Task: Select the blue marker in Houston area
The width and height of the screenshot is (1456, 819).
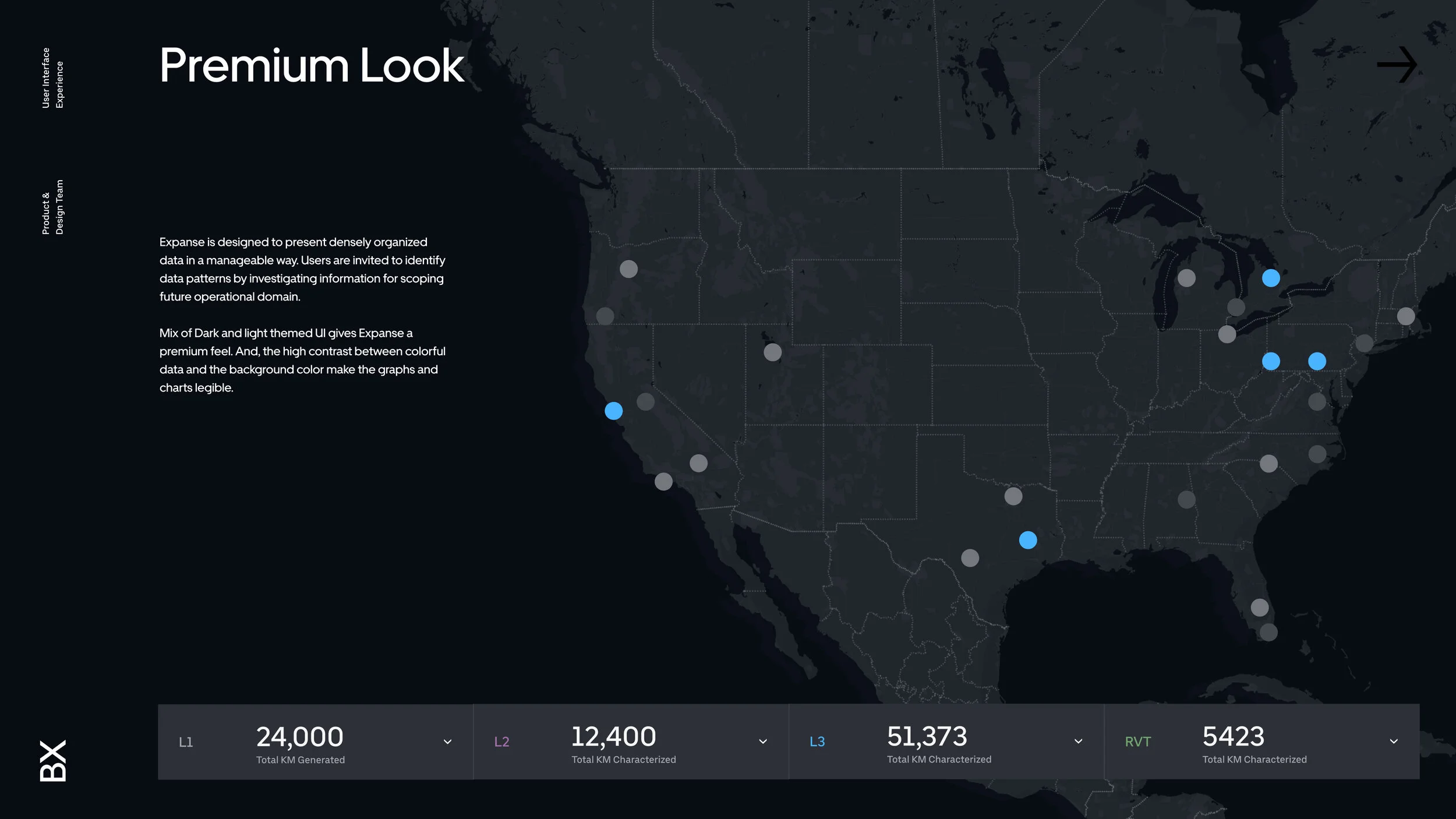Action: point(1028,540)
